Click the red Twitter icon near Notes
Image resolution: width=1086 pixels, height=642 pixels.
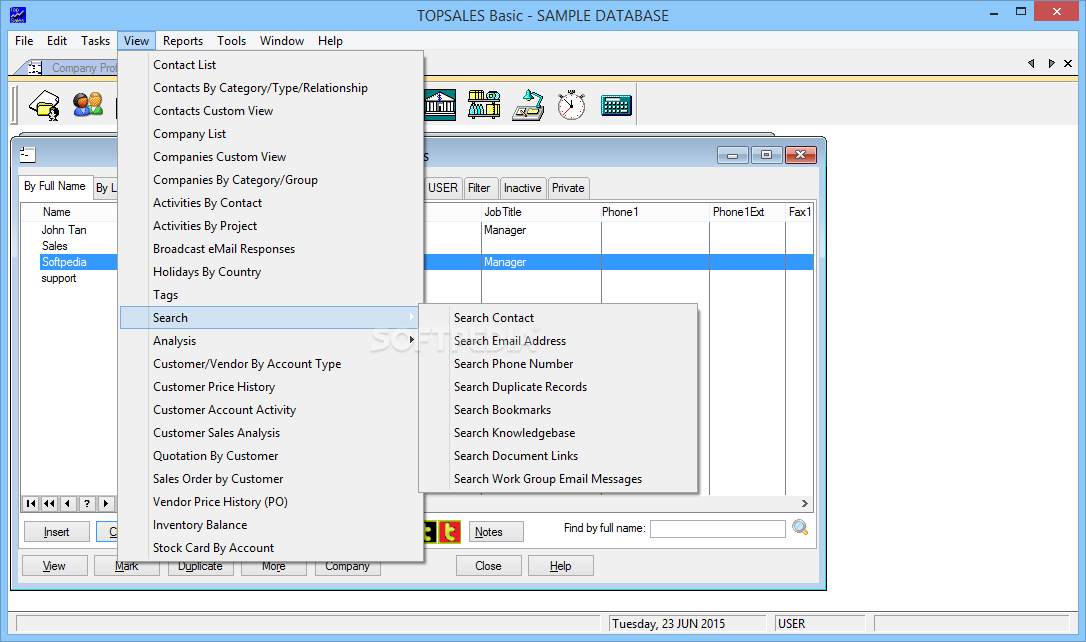[449, 531]
